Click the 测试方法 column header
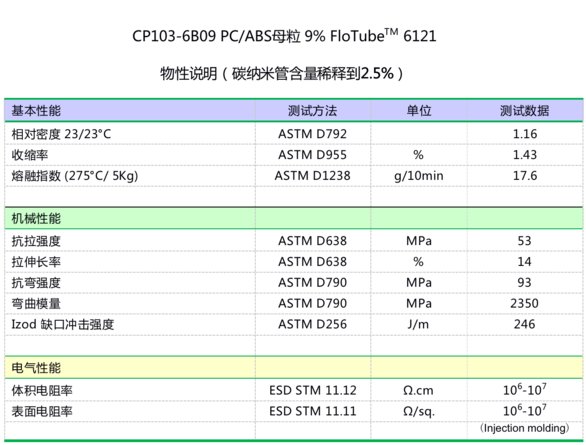Image resolution: width=586 pixels, height=445 pixels. click(x=312, y=111)
